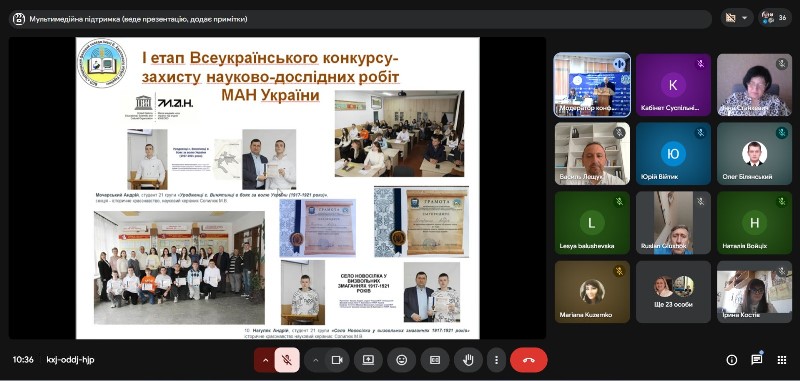
Task: Start presenting your screen
Action: 368,360
